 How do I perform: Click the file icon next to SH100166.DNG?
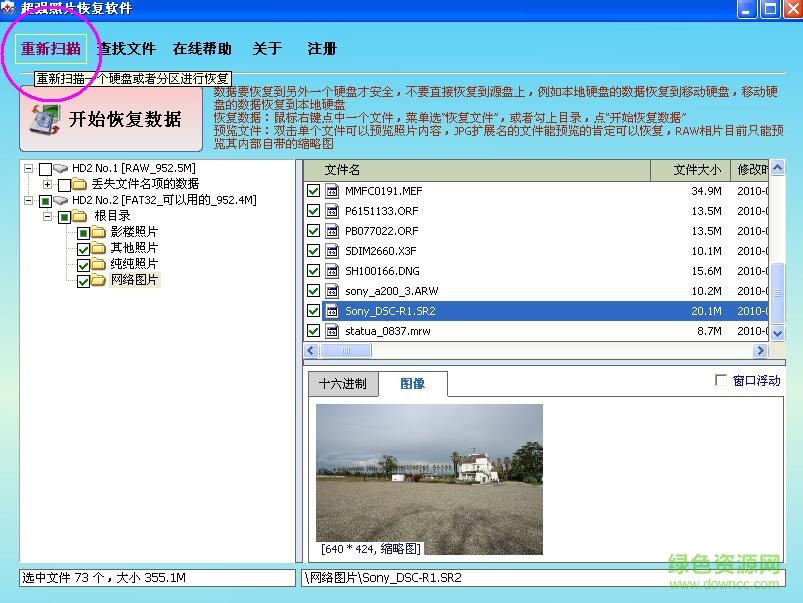pos(330,270)
